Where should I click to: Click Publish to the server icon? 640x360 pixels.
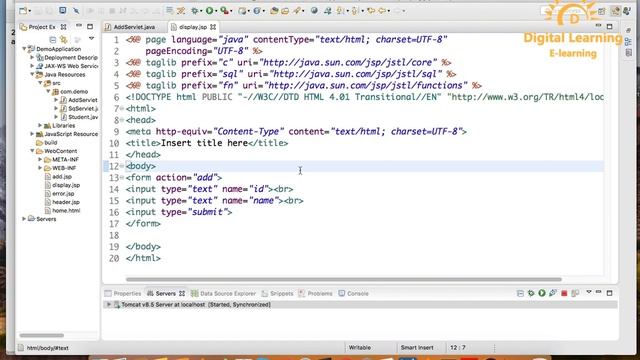pyautogui.click(x=575, y=293)
